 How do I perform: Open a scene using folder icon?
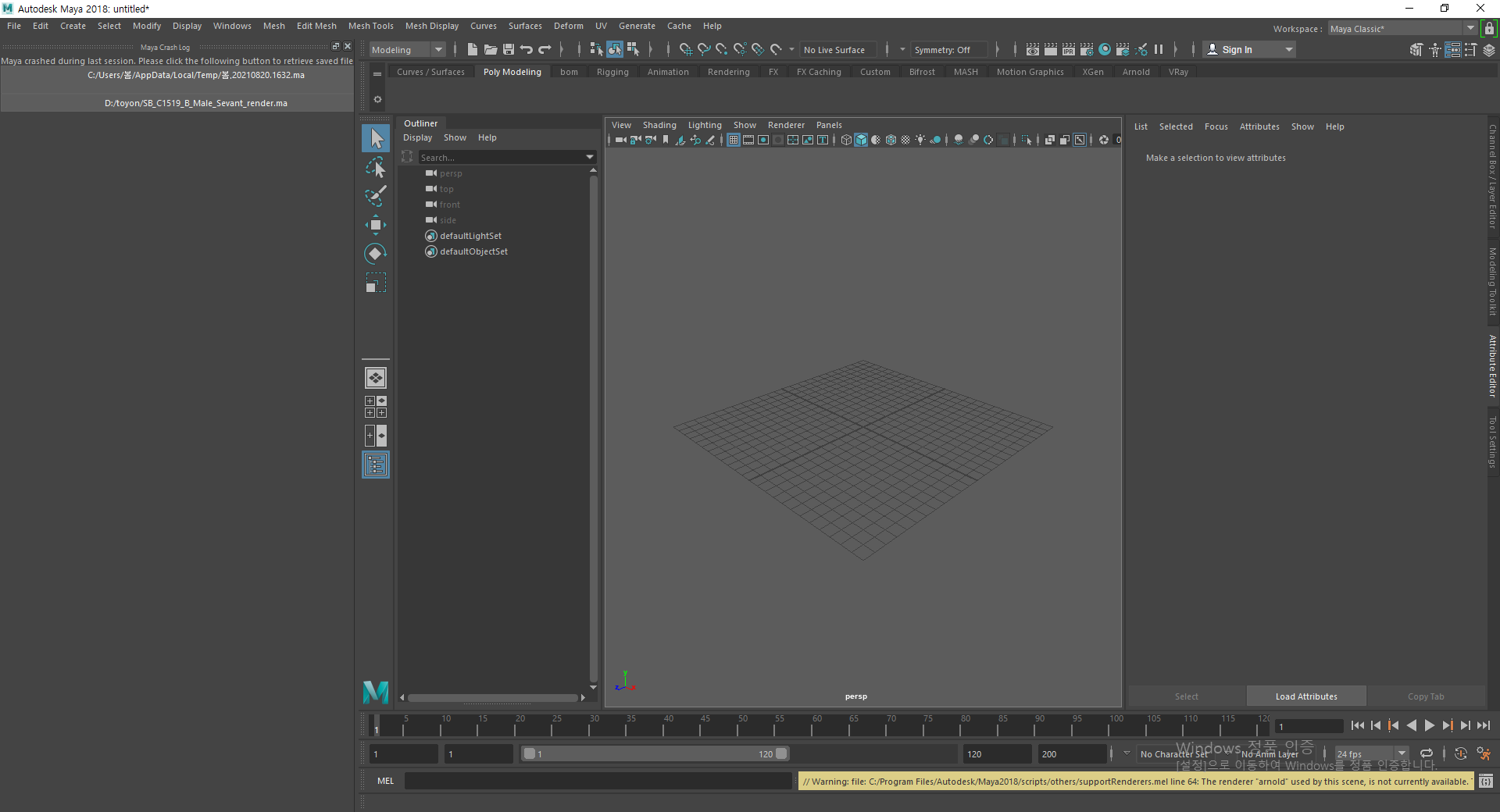point(491,49)
